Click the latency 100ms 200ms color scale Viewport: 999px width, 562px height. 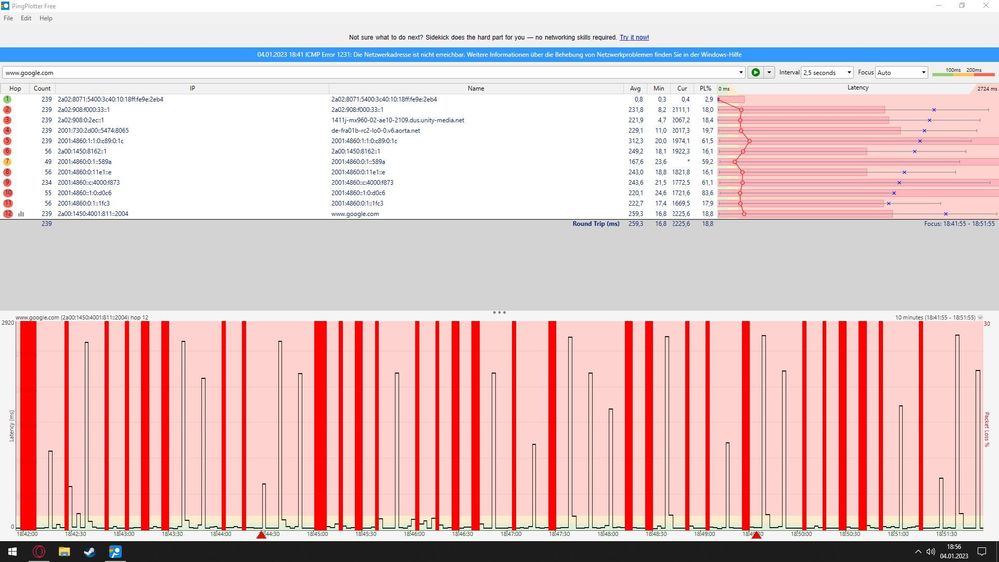963,73
